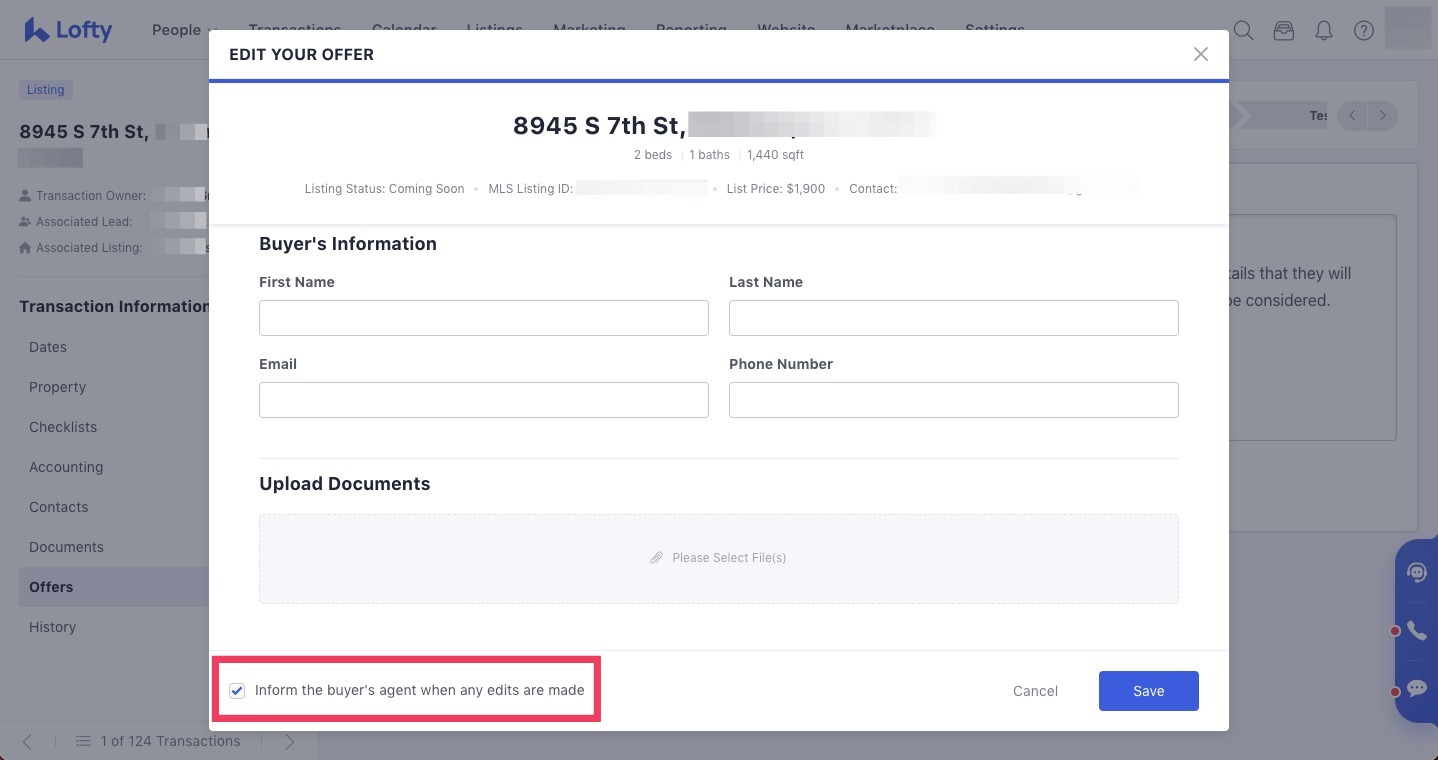Open the chat message side widget
1438x760 pixels.
pos(1417,688)
